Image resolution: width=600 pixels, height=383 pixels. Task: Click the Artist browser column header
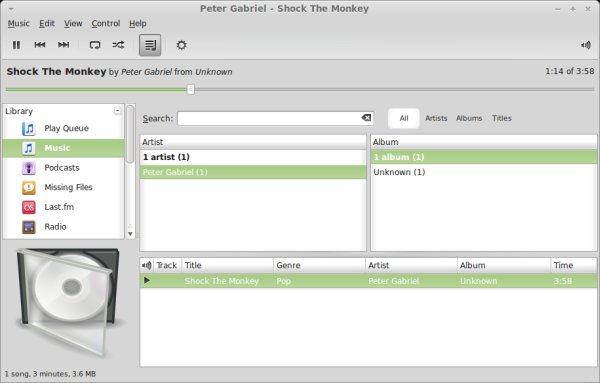(253, 142)
